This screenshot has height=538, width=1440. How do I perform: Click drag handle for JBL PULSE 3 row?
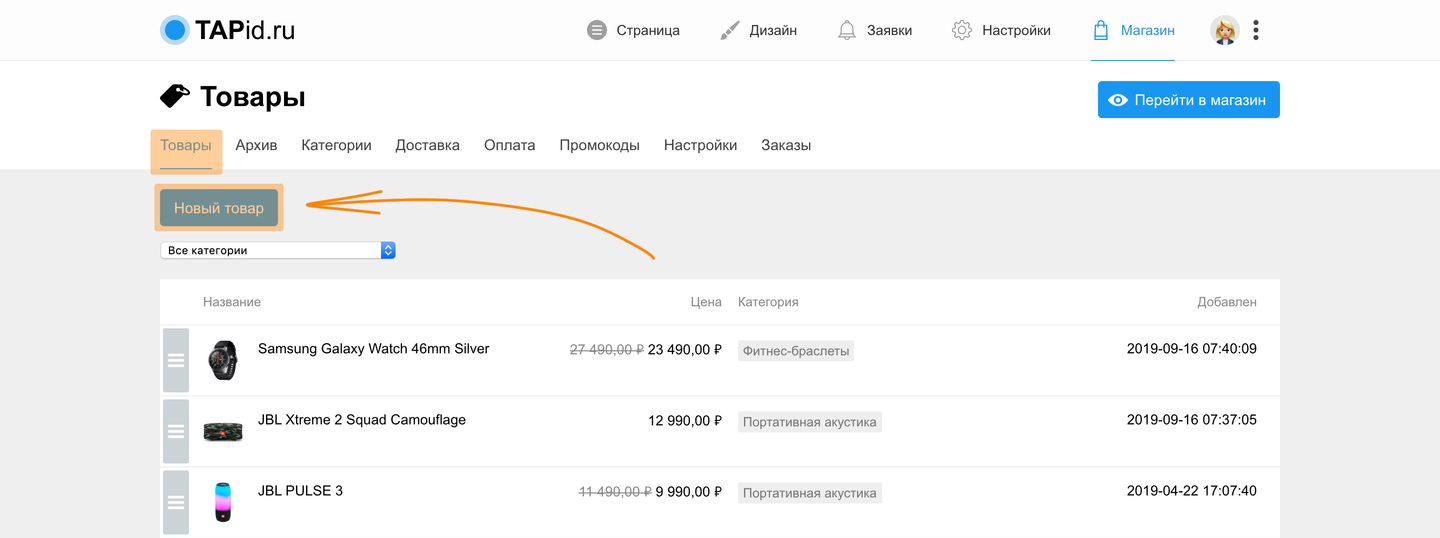(175, 502)
